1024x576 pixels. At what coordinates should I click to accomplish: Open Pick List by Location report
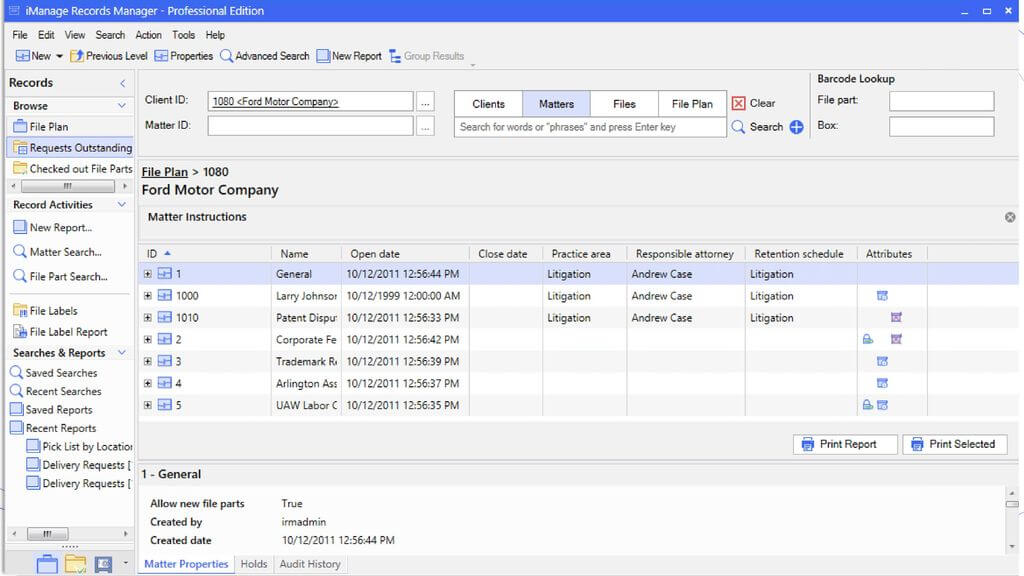tap(79, 447)
